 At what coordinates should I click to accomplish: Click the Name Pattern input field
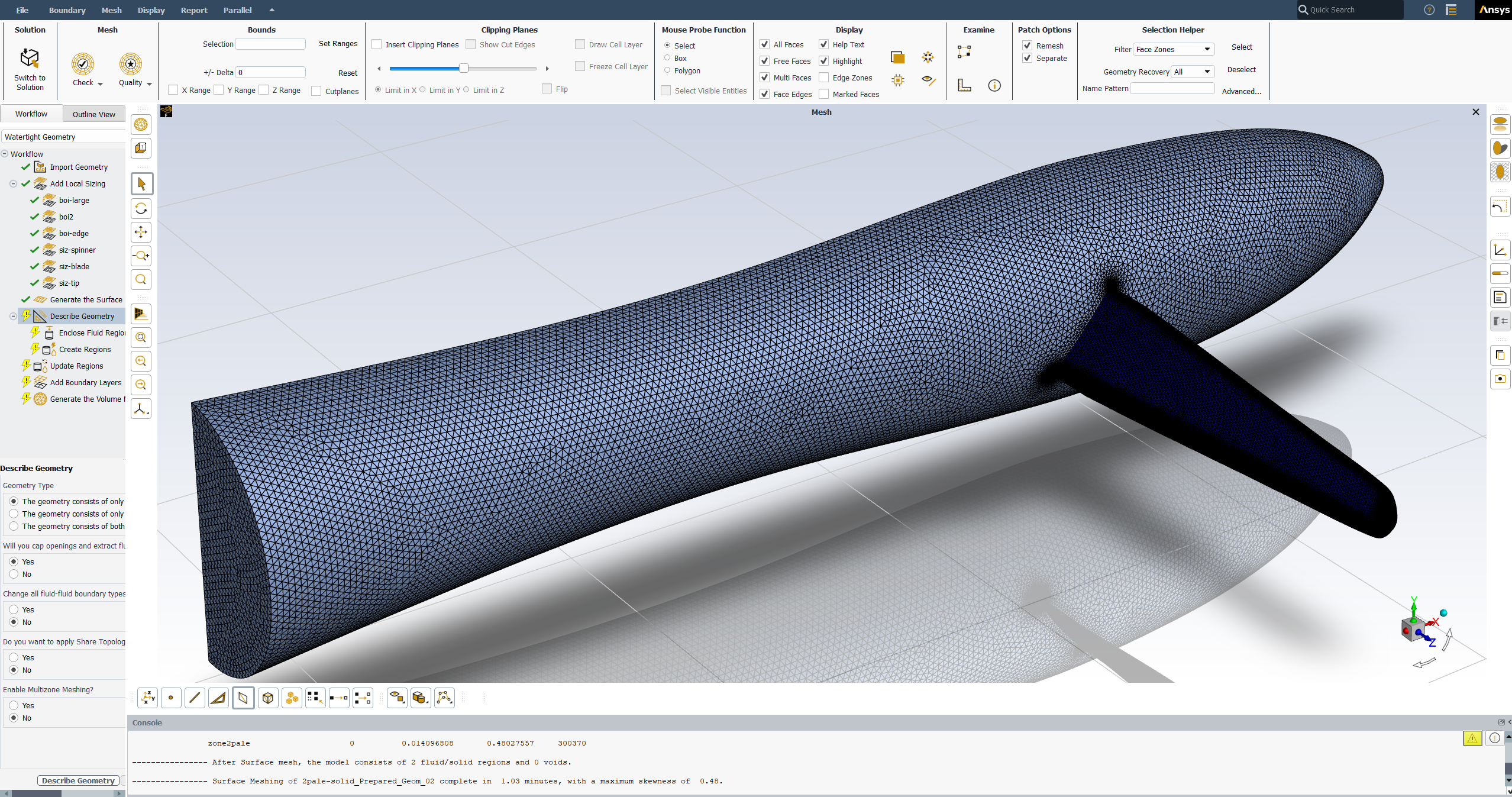click(1172, 88)
